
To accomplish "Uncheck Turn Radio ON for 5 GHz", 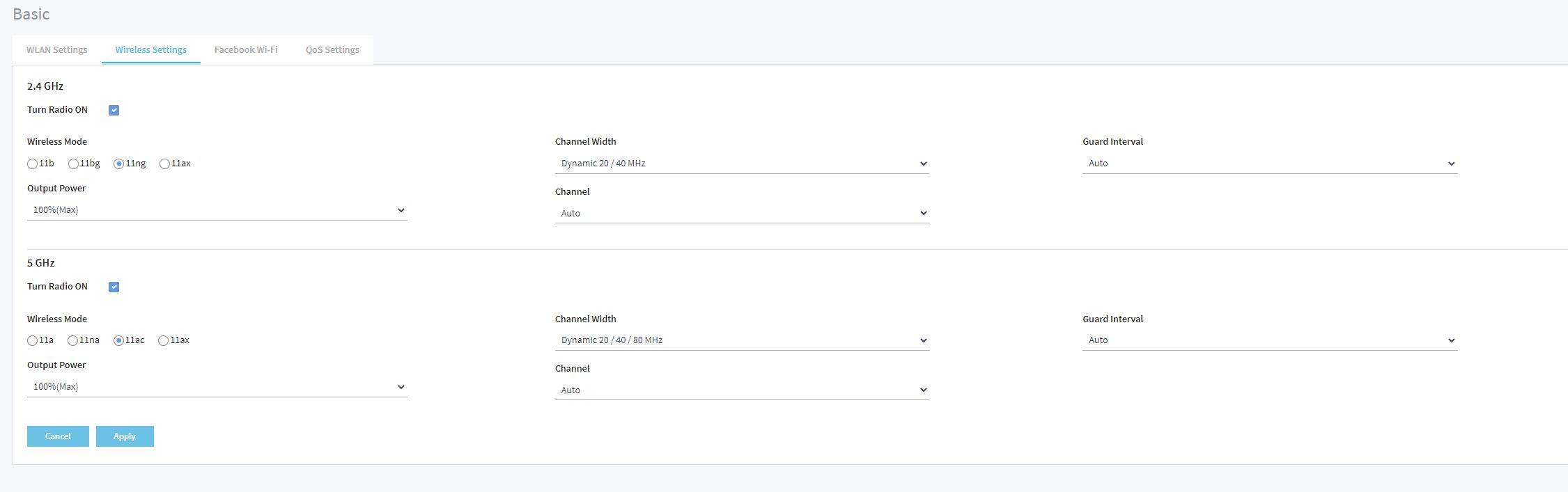I will pyautogui.click(x=114, y=287).
